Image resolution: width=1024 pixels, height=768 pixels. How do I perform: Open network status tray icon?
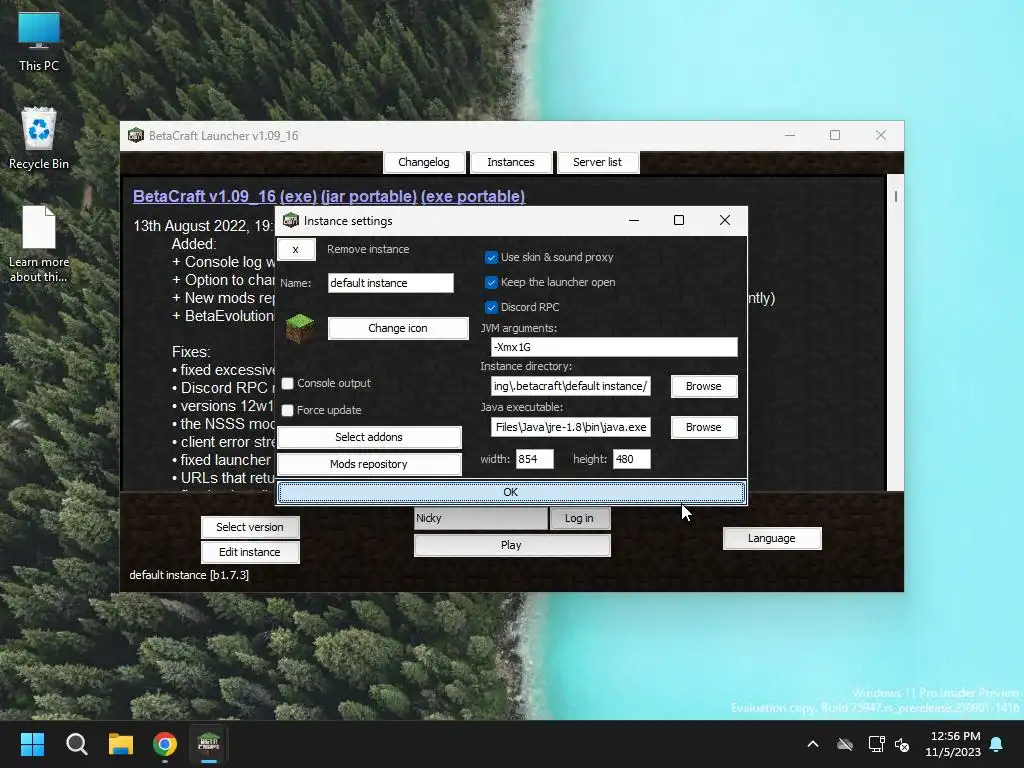[x=876, y=744]
